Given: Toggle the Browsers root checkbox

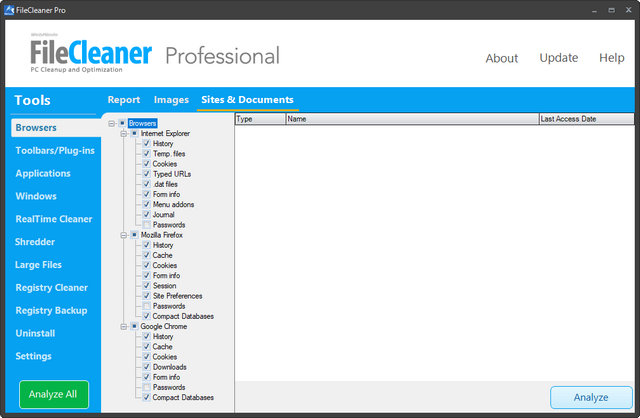Looking at the screenshot, I should [122, 123].
